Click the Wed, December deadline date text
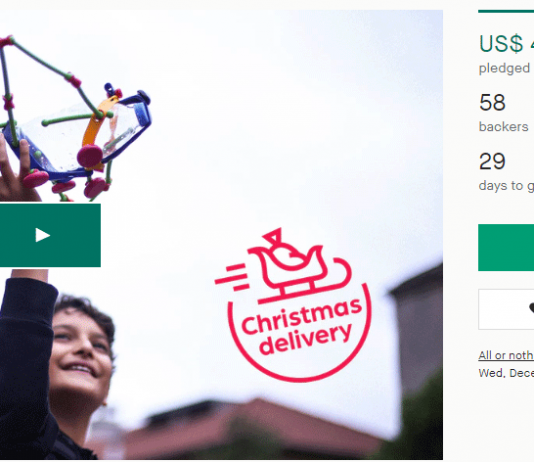 506,373
